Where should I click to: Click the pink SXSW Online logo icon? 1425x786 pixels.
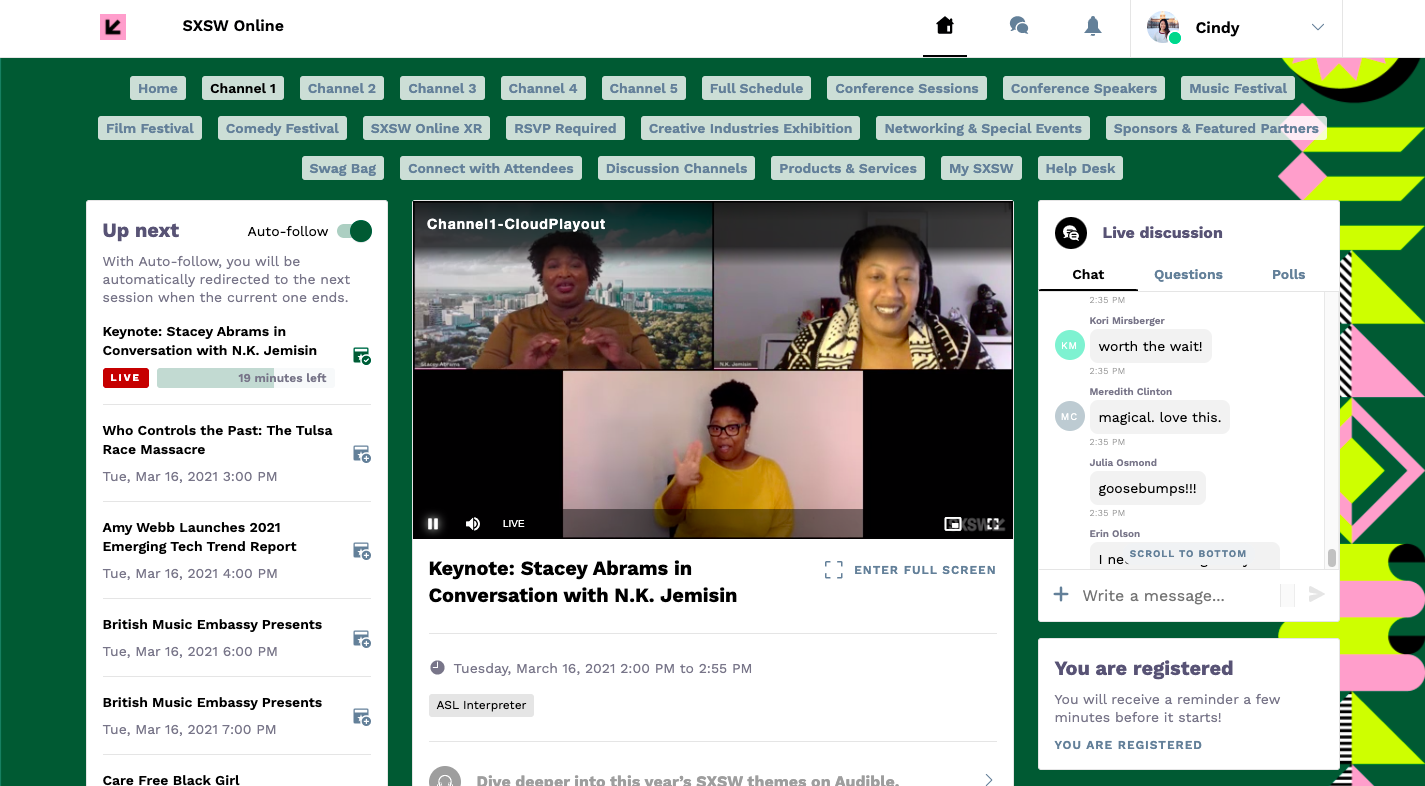point(113,27)
